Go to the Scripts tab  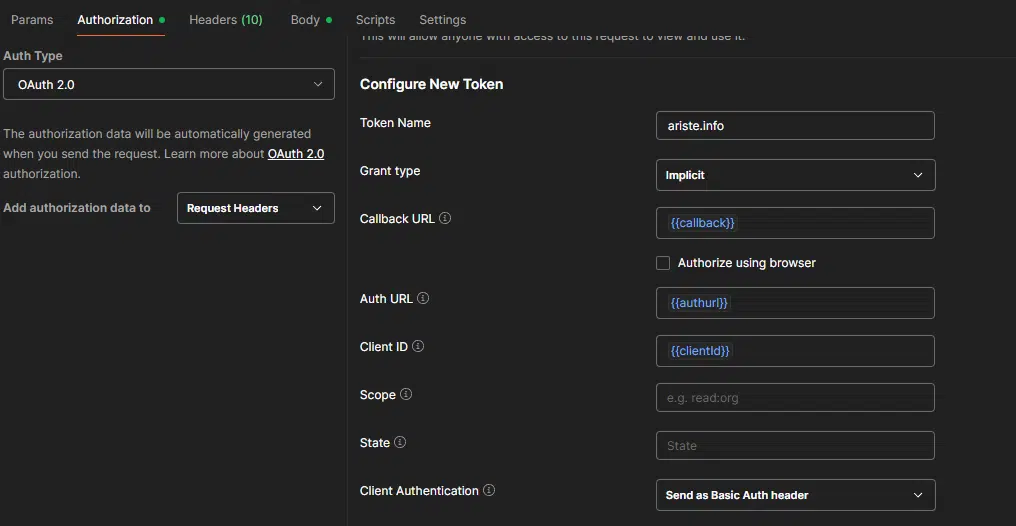375,19
